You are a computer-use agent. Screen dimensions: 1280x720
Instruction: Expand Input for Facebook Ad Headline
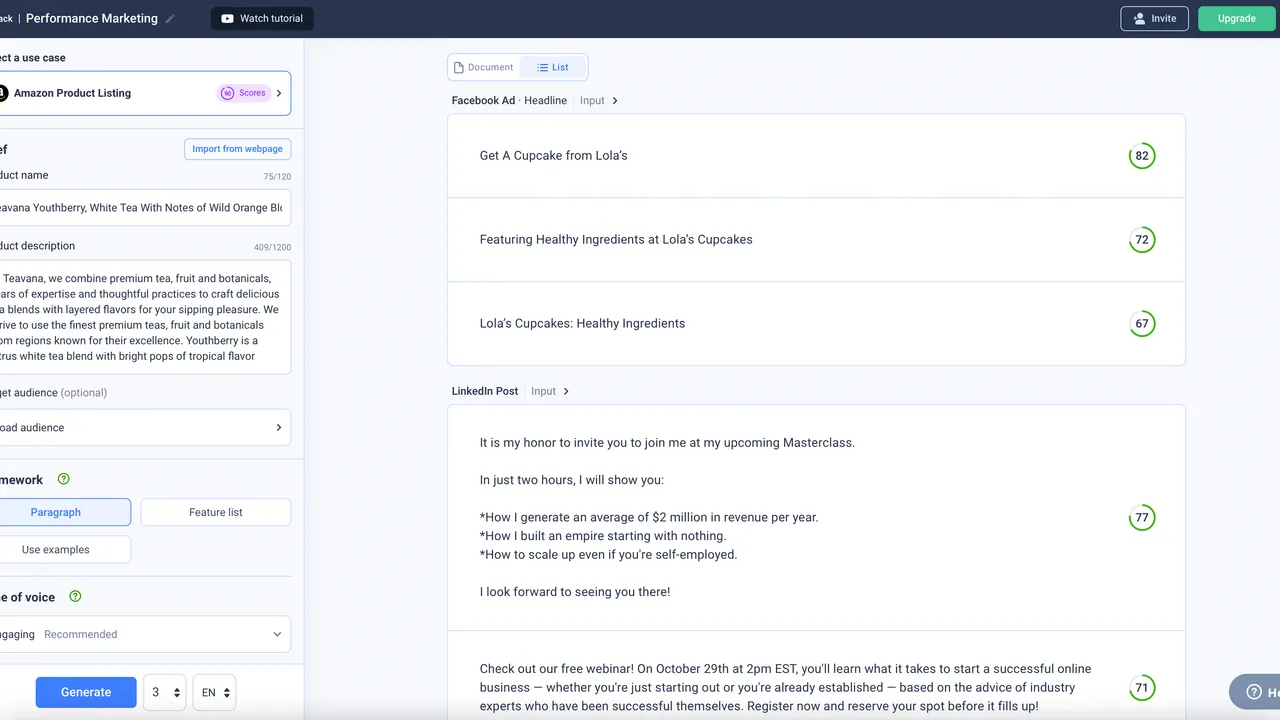click(x=599, y=100)
